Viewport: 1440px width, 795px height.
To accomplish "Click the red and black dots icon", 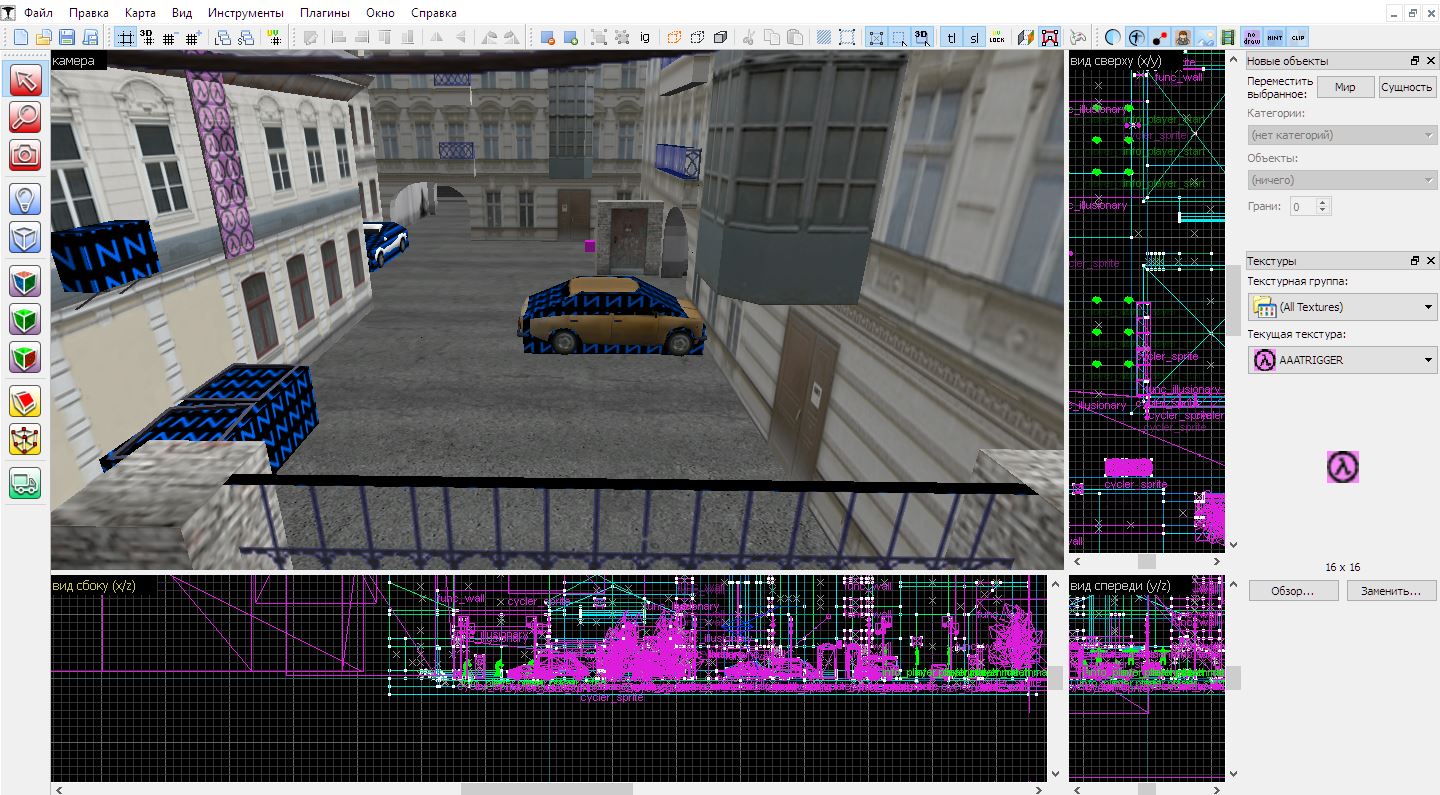I will pyautogui.click(x=1159, y=37).
